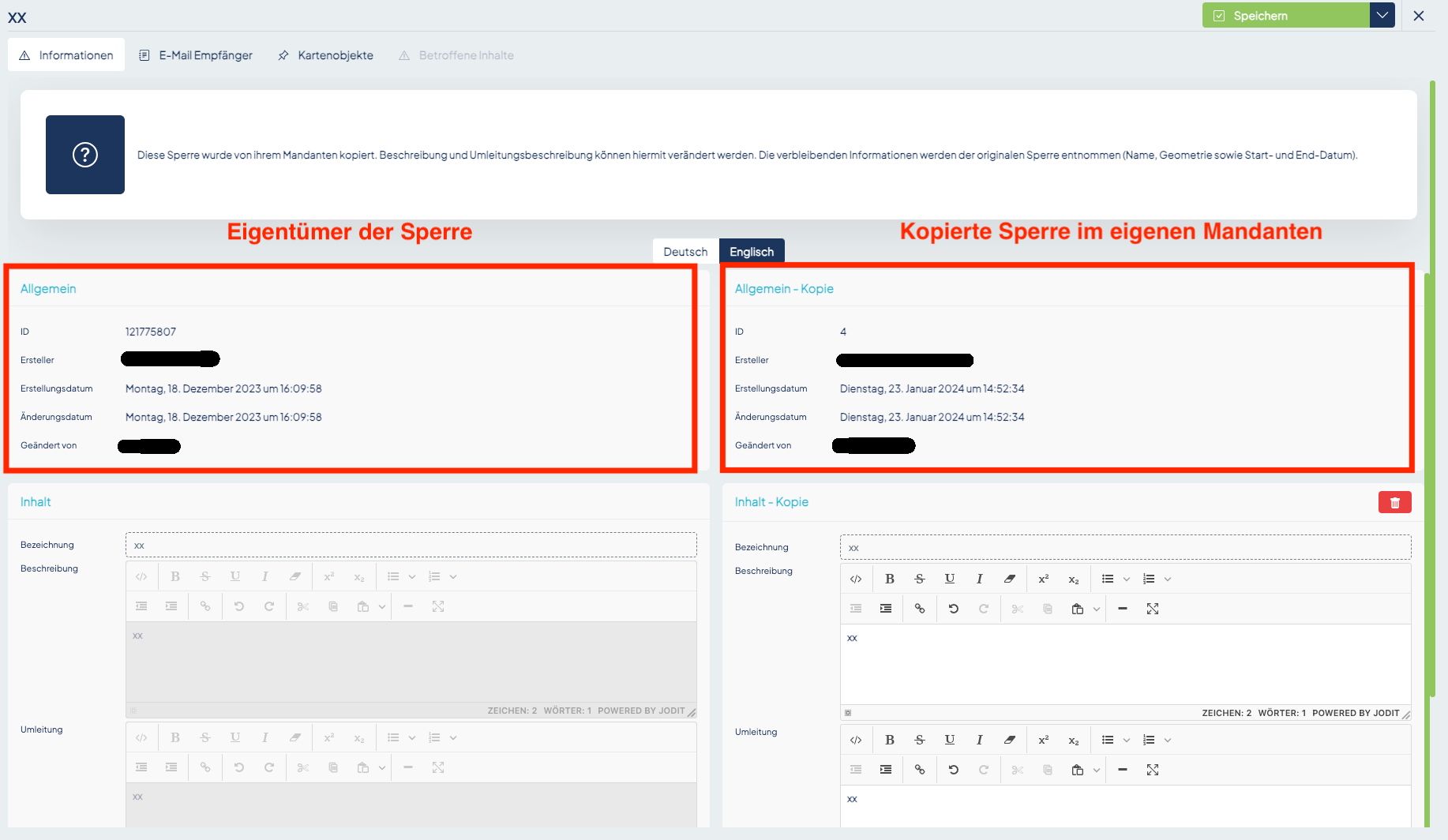Clear formatting with eraser in Kopie Beschreibung editor
The height and width of the screenshot is (840, 1448).
tap(1010, 579)
